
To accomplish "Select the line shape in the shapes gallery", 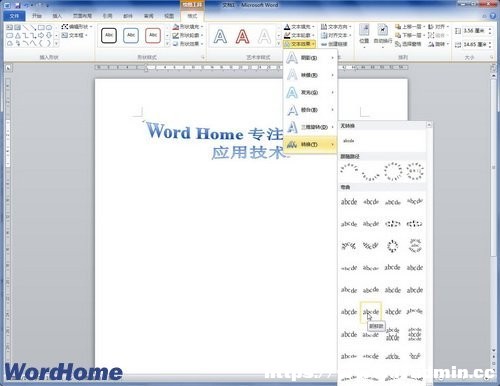I will pos(26,27).
